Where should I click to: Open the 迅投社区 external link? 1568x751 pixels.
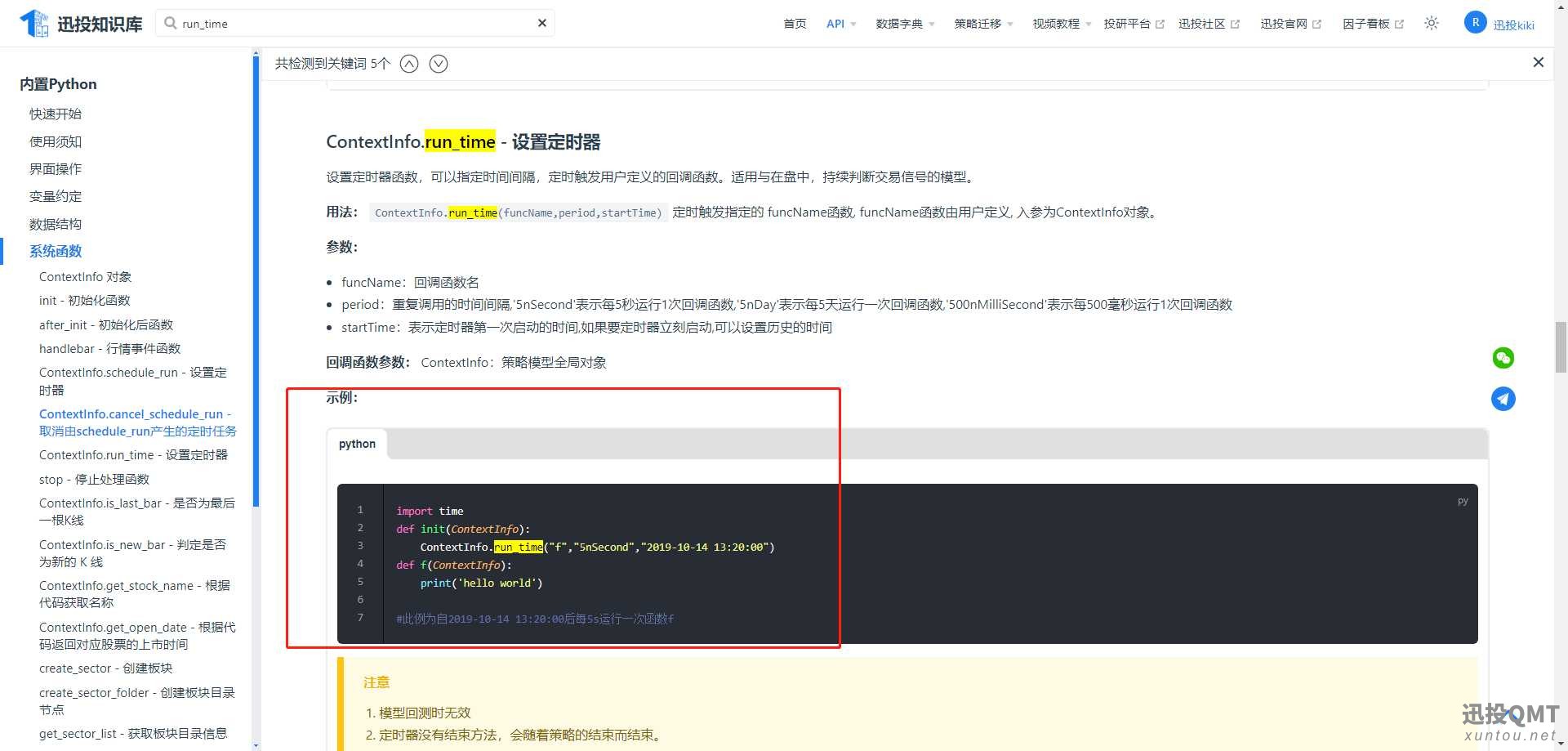point(1209,24)
